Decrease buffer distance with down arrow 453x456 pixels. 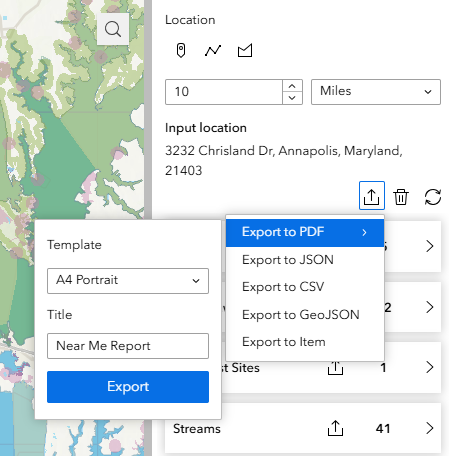pos(292,98)
